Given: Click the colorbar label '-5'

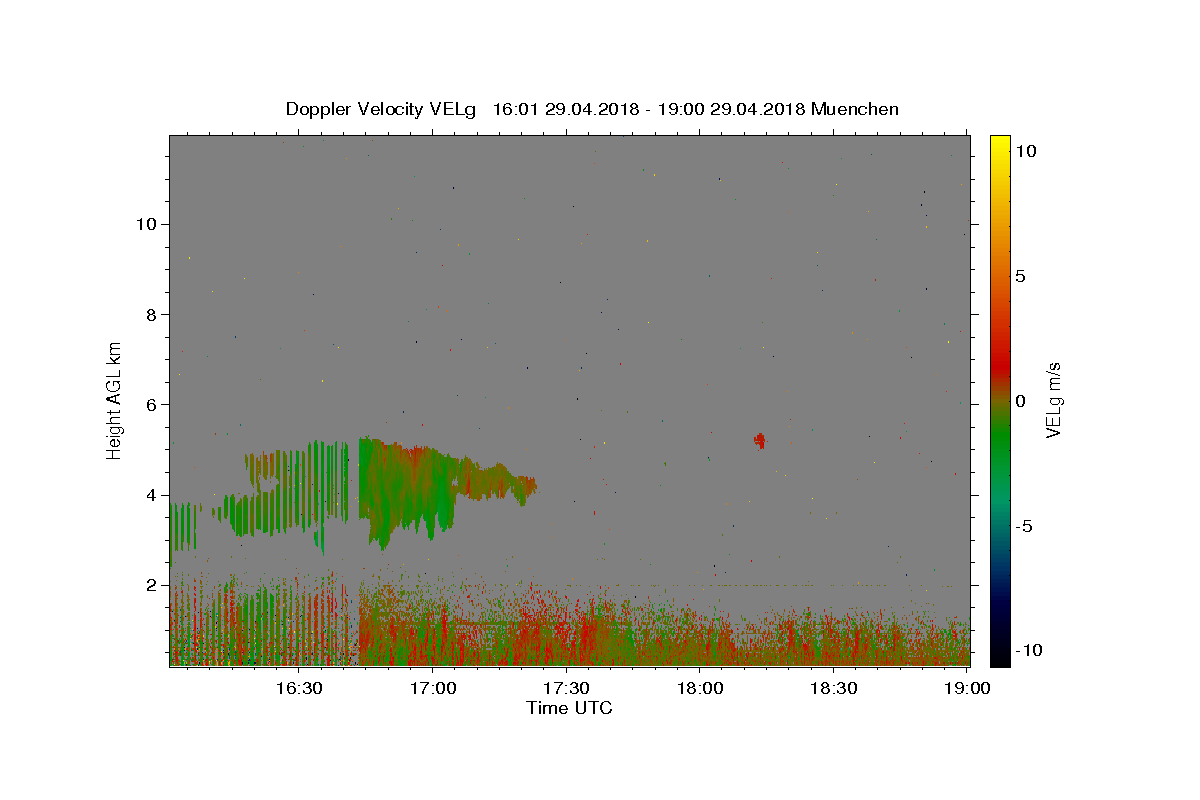Looking at the screenshot, I should click(1023, 526).
